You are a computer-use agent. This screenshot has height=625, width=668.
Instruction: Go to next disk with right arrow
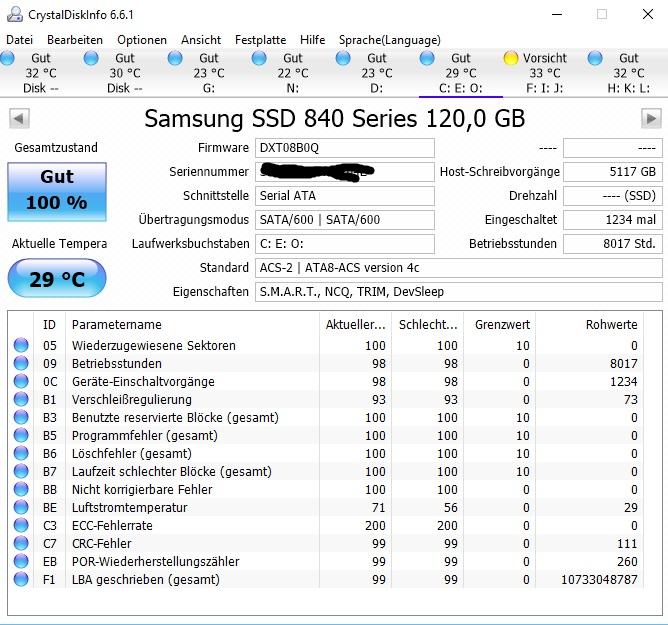(x=651, y=118)
